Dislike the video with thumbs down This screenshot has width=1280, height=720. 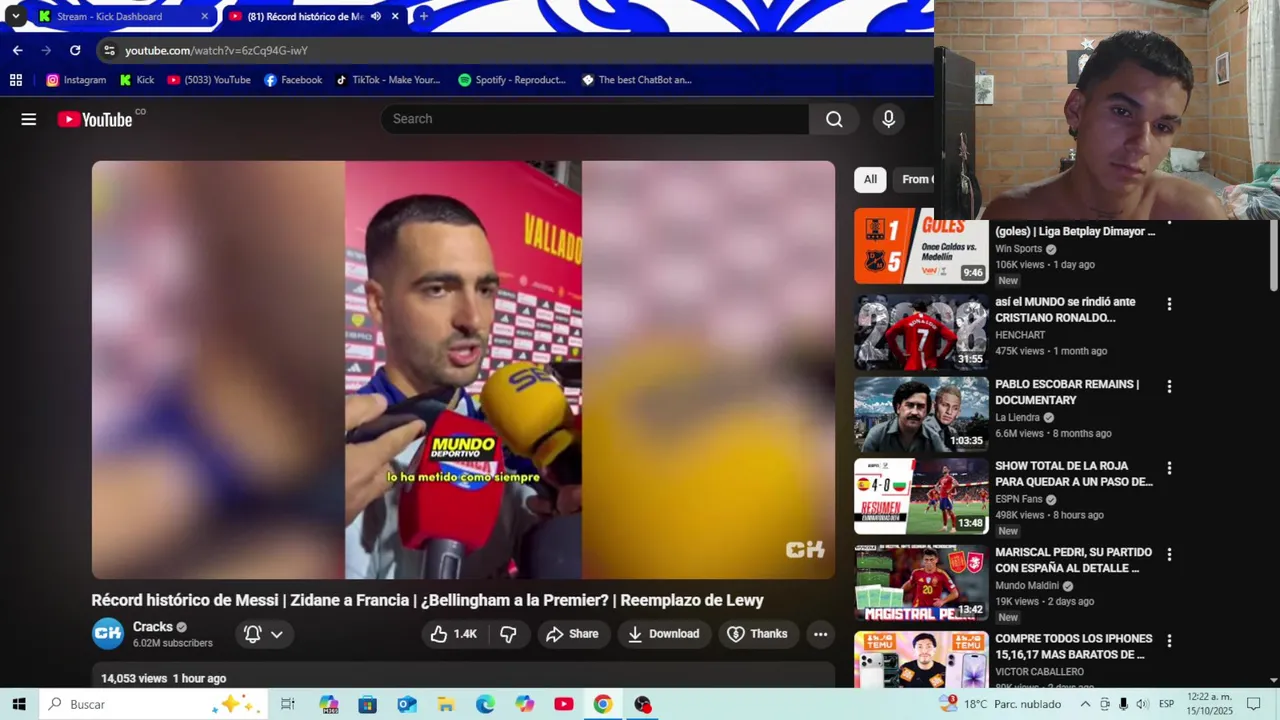508,634
